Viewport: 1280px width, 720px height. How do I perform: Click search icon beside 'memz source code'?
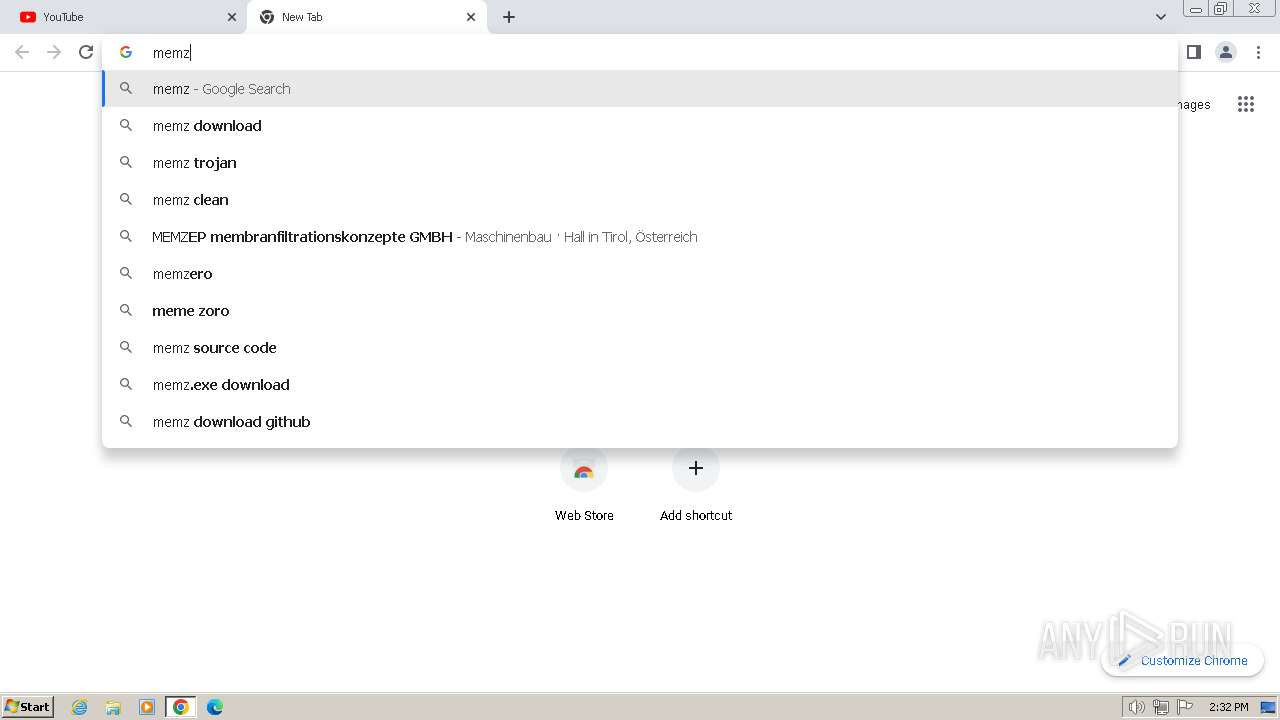coord(126,347)
